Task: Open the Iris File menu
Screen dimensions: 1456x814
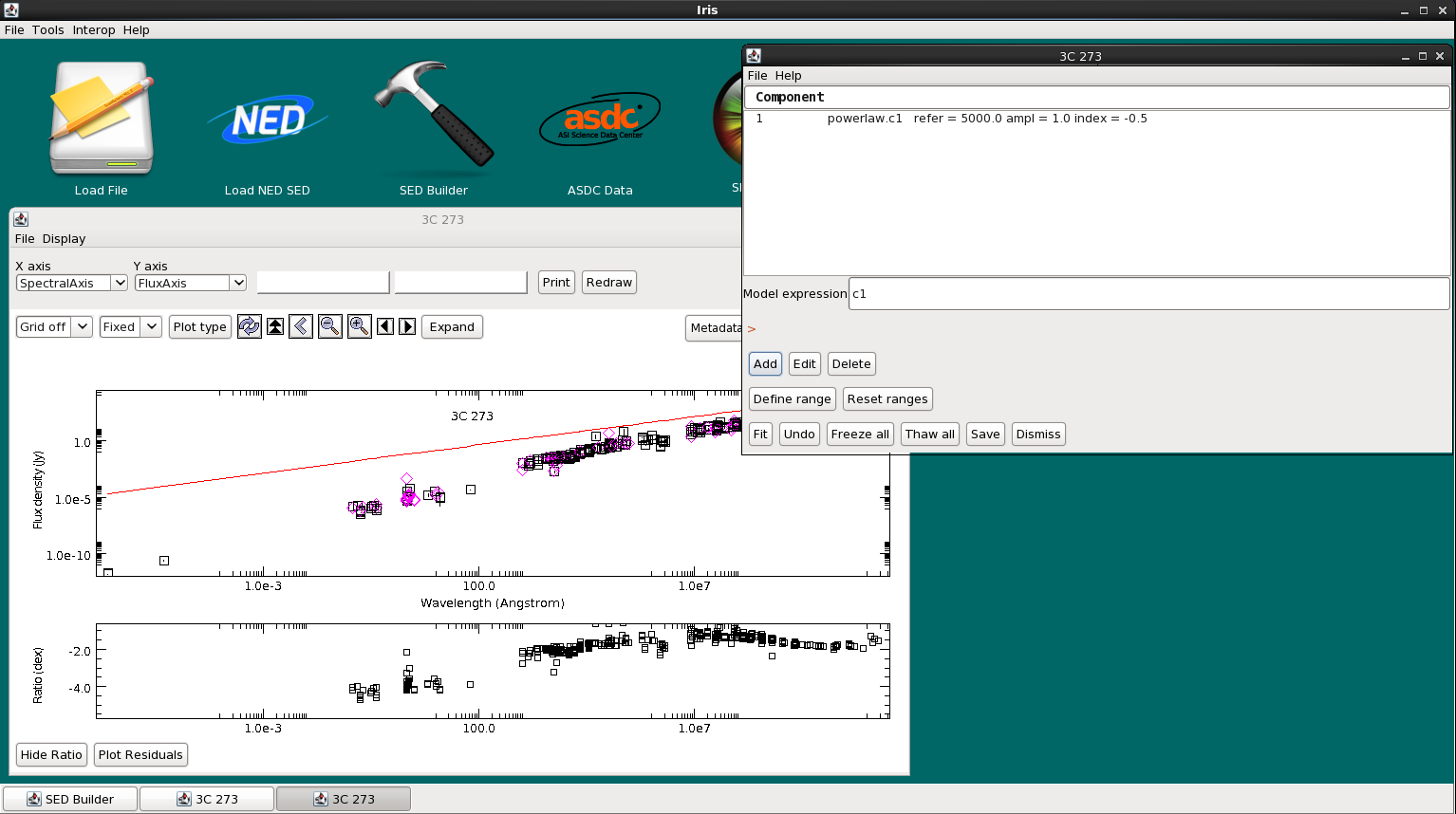Action: coord(14,29)
